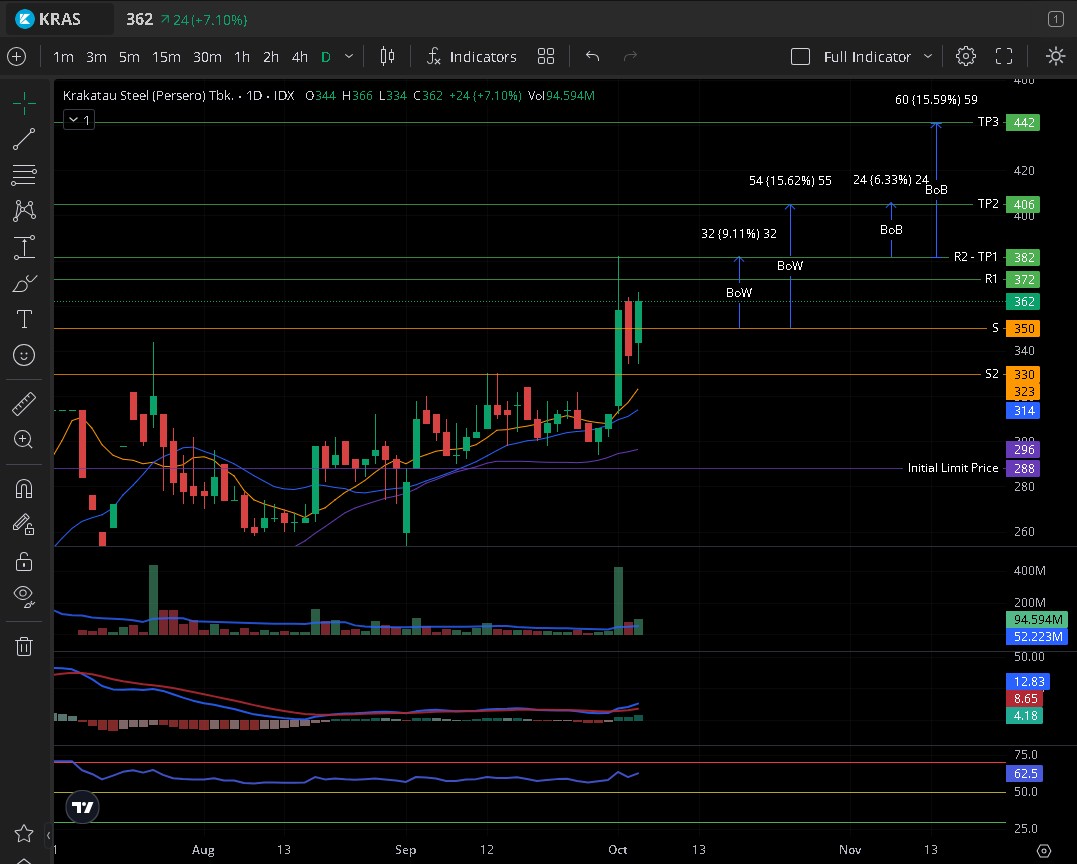
Task: Select the Fibonacci retracement tool
Action: pos(24,175)
